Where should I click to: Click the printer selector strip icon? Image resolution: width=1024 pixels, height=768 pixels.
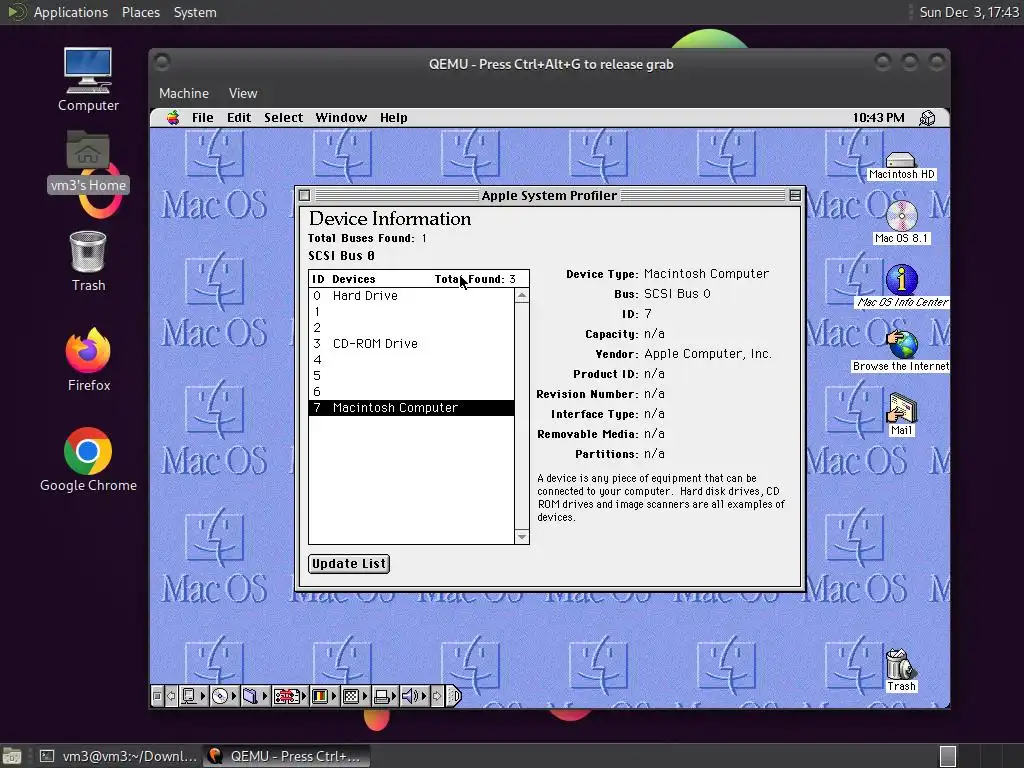(x=382, y=696)
